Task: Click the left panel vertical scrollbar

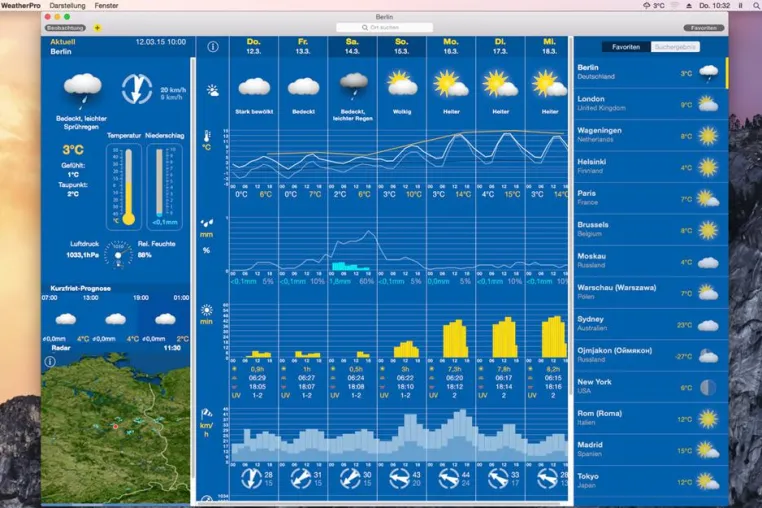Action: click(193, 267)
